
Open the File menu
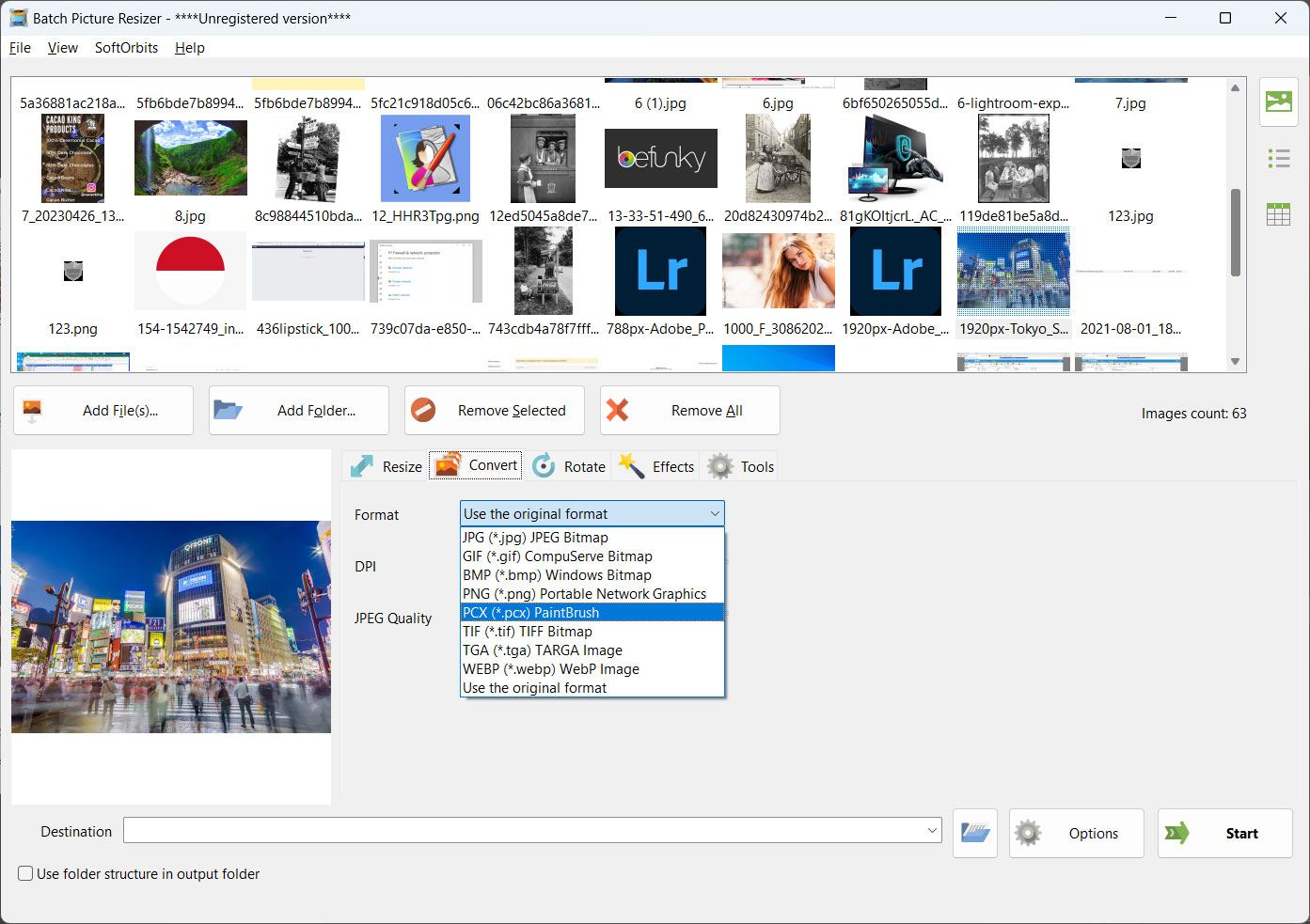20,48
